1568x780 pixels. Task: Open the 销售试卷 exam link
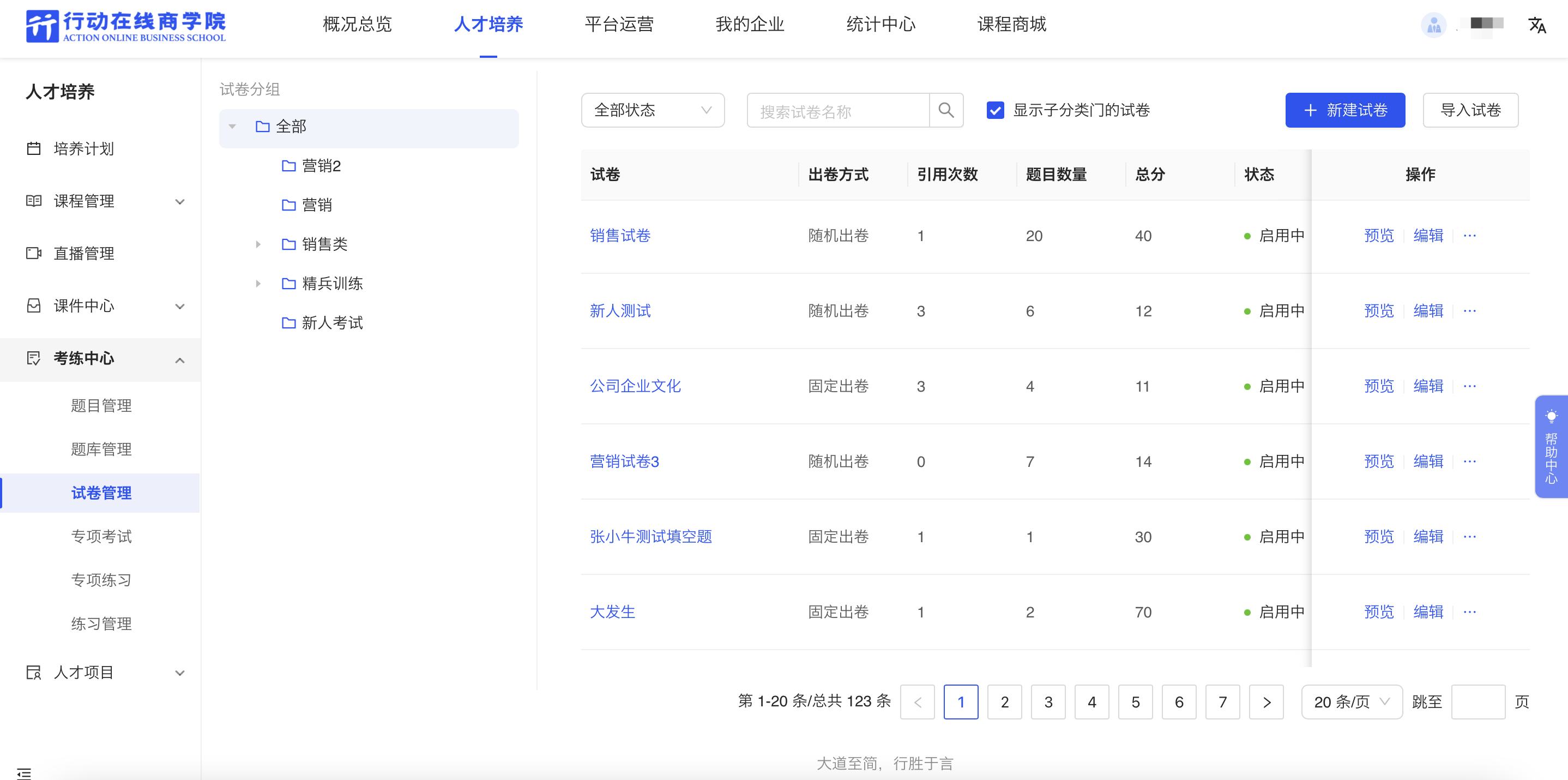click(620, 236)
